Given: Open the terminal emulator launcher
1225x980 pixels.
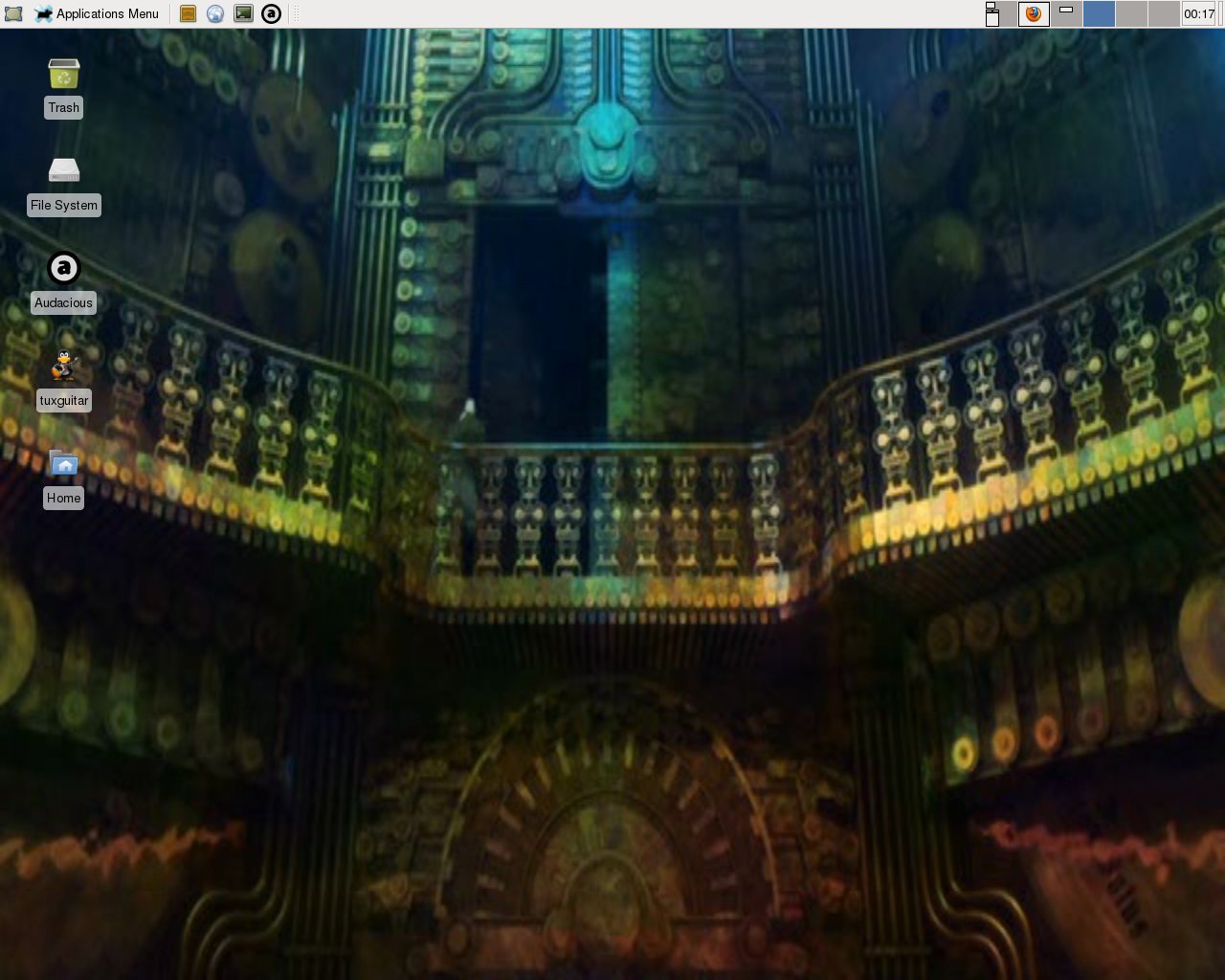Looking at the screenshot, I should pos(243,13).
